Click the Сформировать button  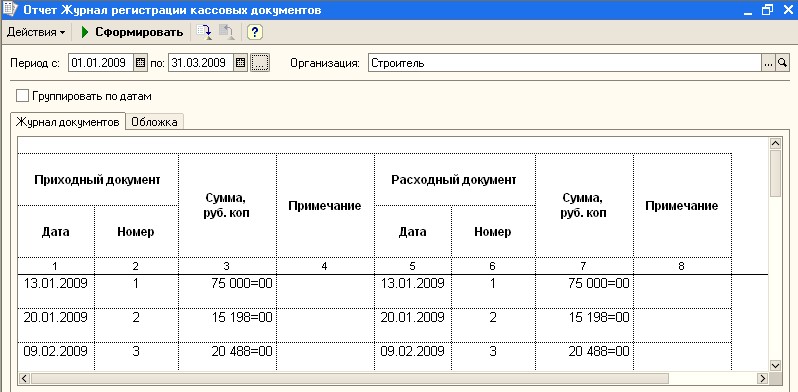point(132,32)
